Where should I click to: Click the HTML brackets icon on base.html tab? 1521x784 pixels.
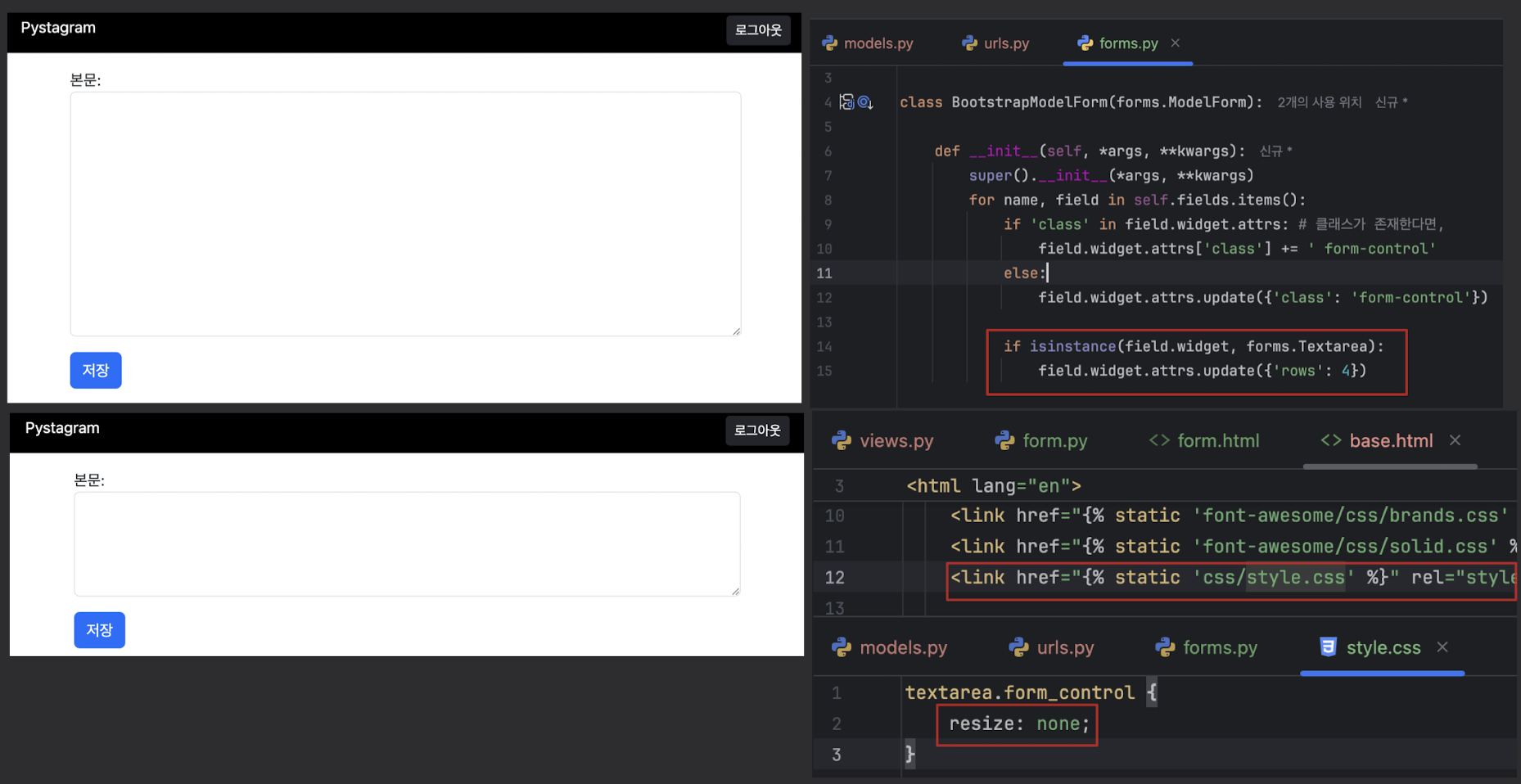1331,440
